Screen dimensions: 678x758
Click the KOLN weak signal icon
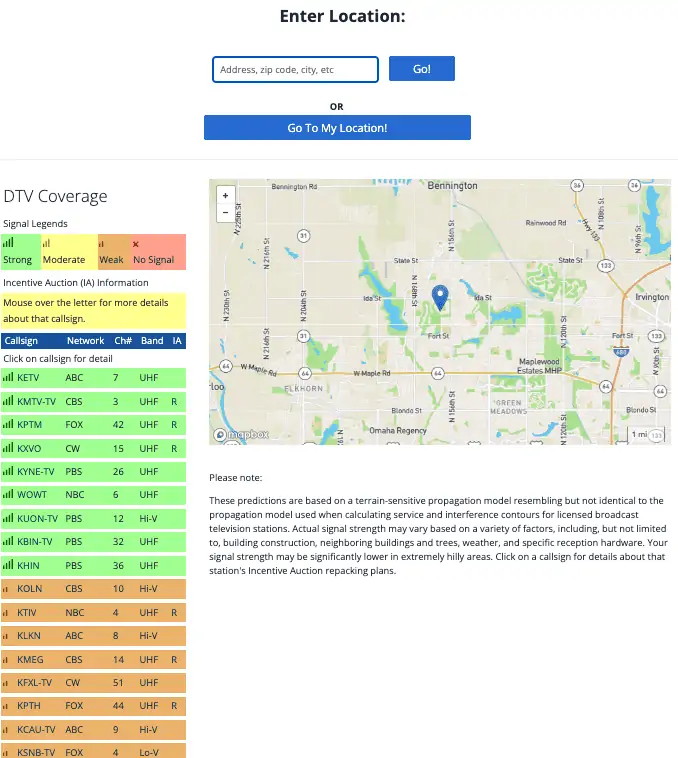pyautogui.click(x=8, y=589)
